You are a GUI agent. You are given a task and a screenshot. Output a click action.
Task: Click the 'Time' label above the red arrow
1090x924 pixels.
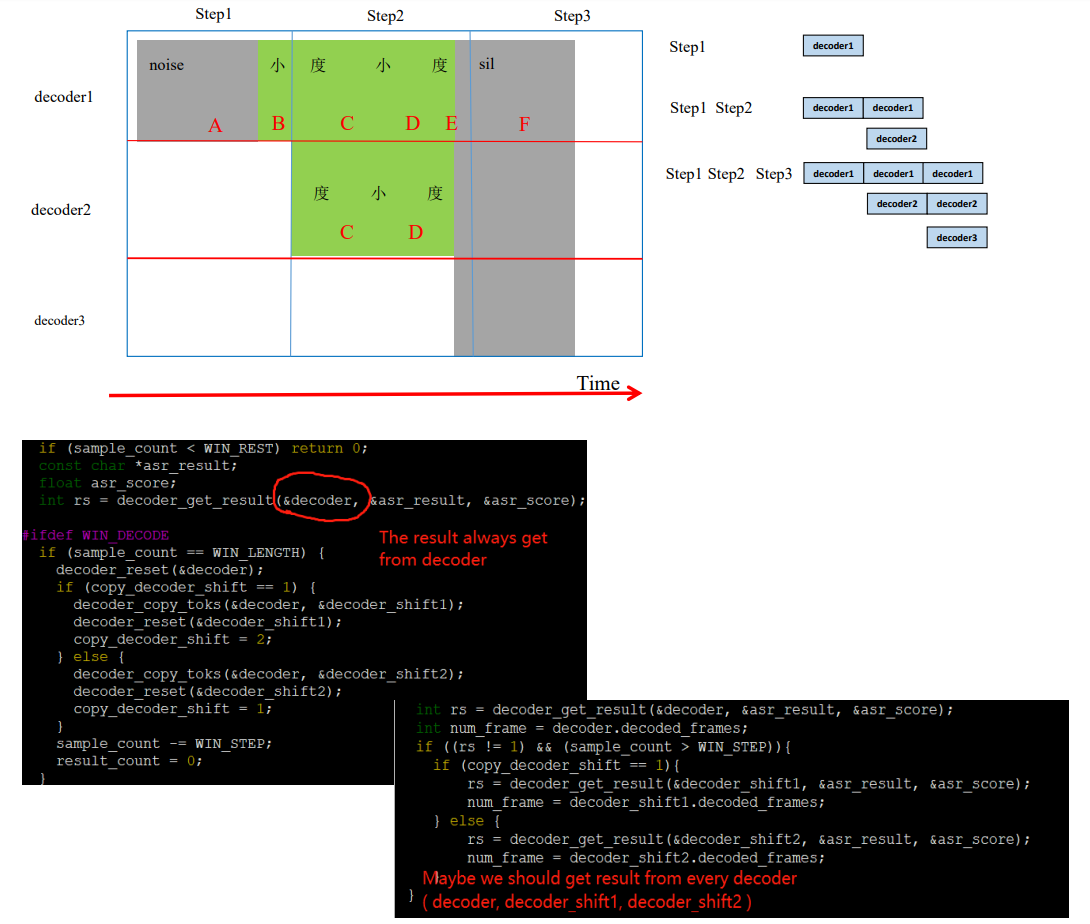(x=598, y=383)
